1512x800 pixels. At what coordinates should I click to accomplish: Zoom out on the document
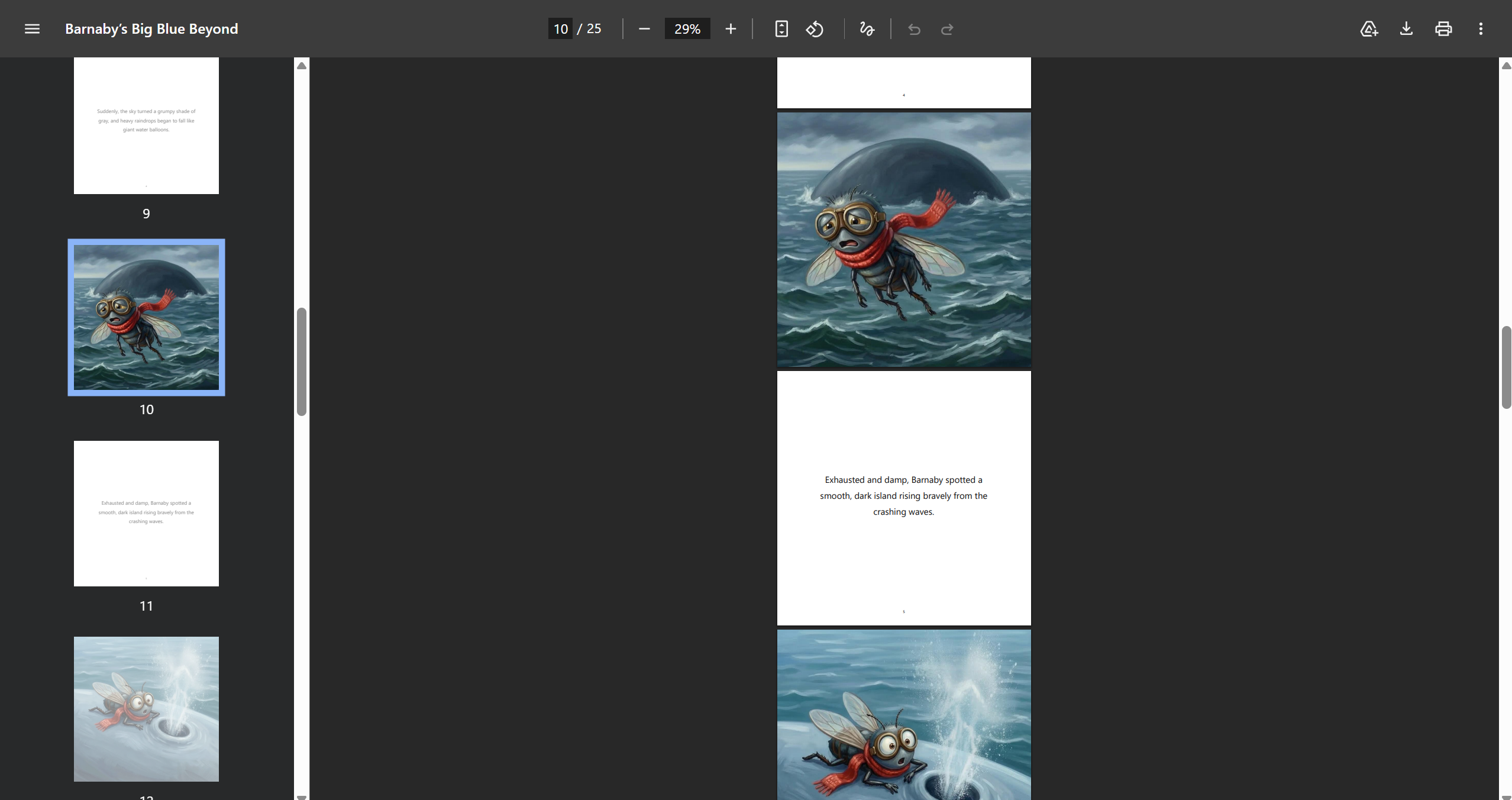(644, 28)
